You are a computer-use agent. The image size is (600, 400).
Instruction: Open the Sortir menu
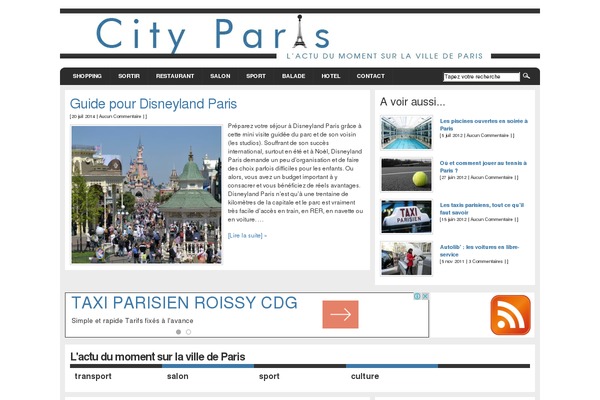point(129,76)
